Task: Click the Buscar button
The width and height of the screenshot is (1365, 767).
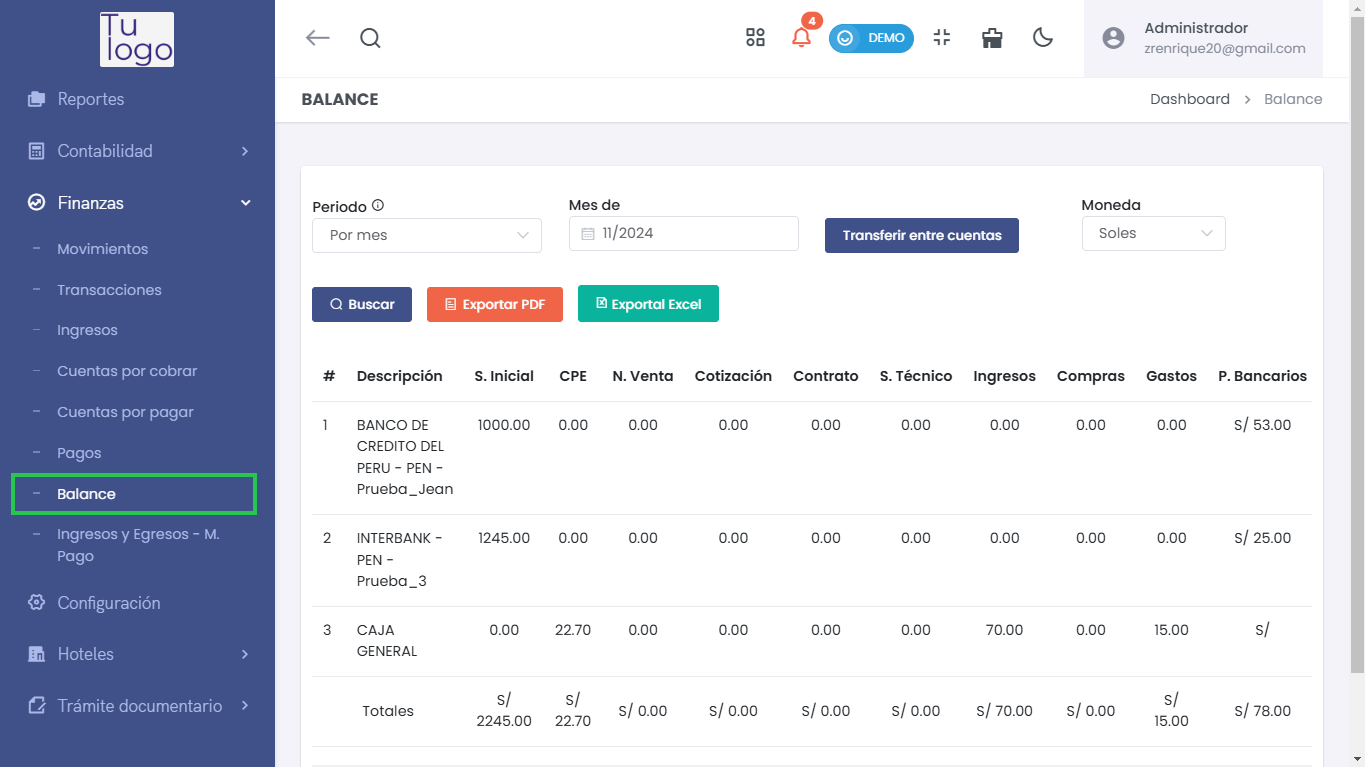Action: tap(362, 304)
